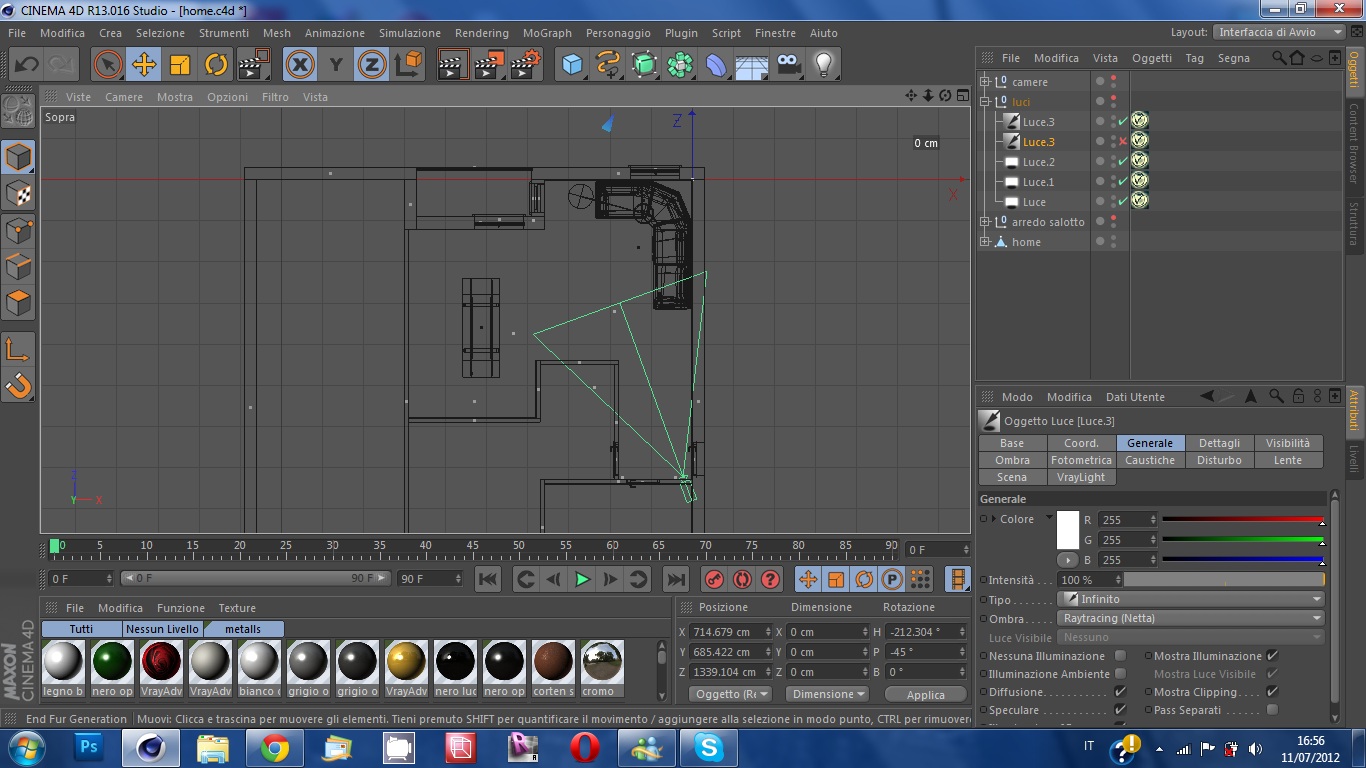This screenshot has width=1366, height=768.
Task: Enable the Nessuna Illuminazione checkbox
Action: (x=1120, y=656)
